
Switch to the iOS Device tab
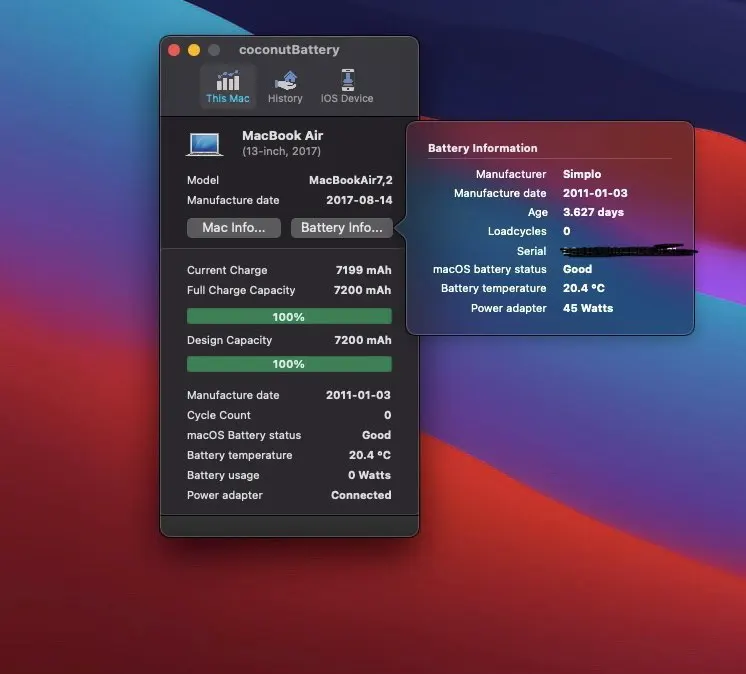[347, 87]
